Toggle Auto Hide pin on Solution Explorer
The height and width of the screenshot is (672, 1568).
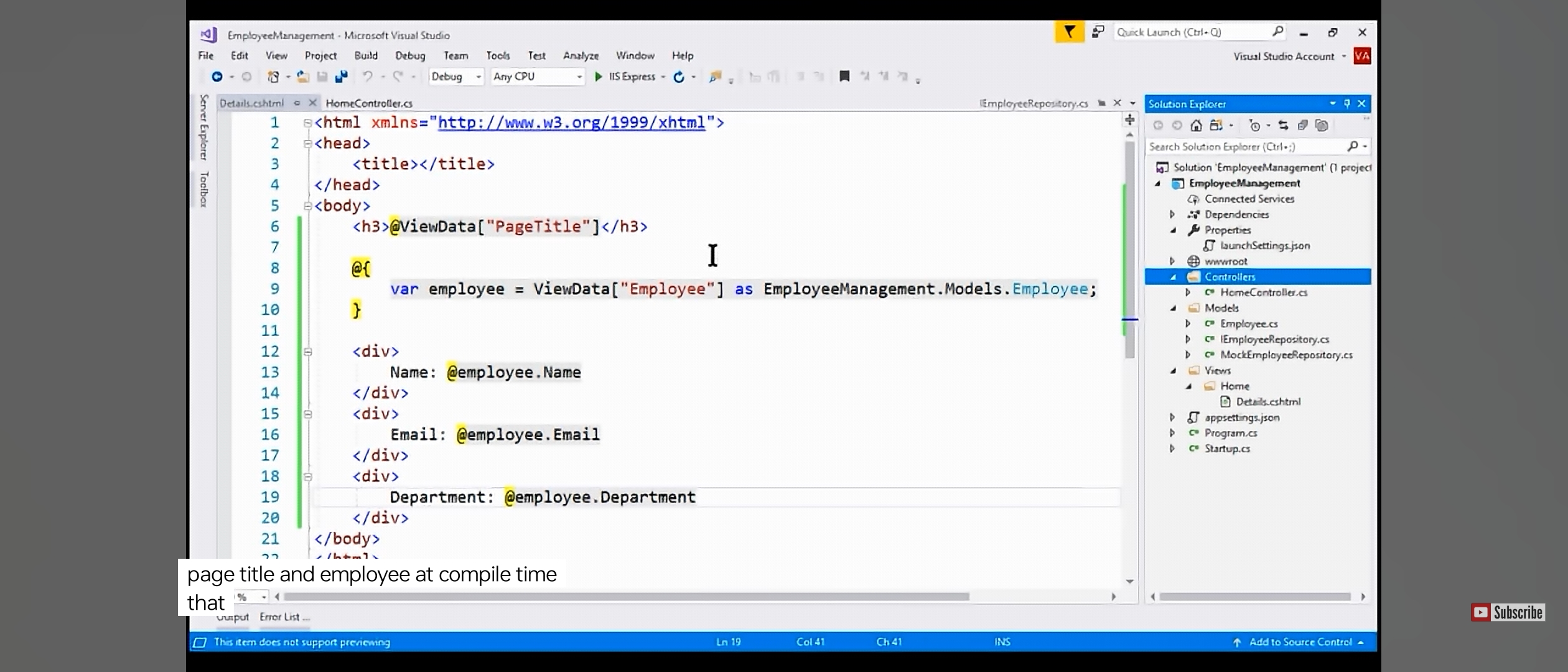coord(1347,103)
